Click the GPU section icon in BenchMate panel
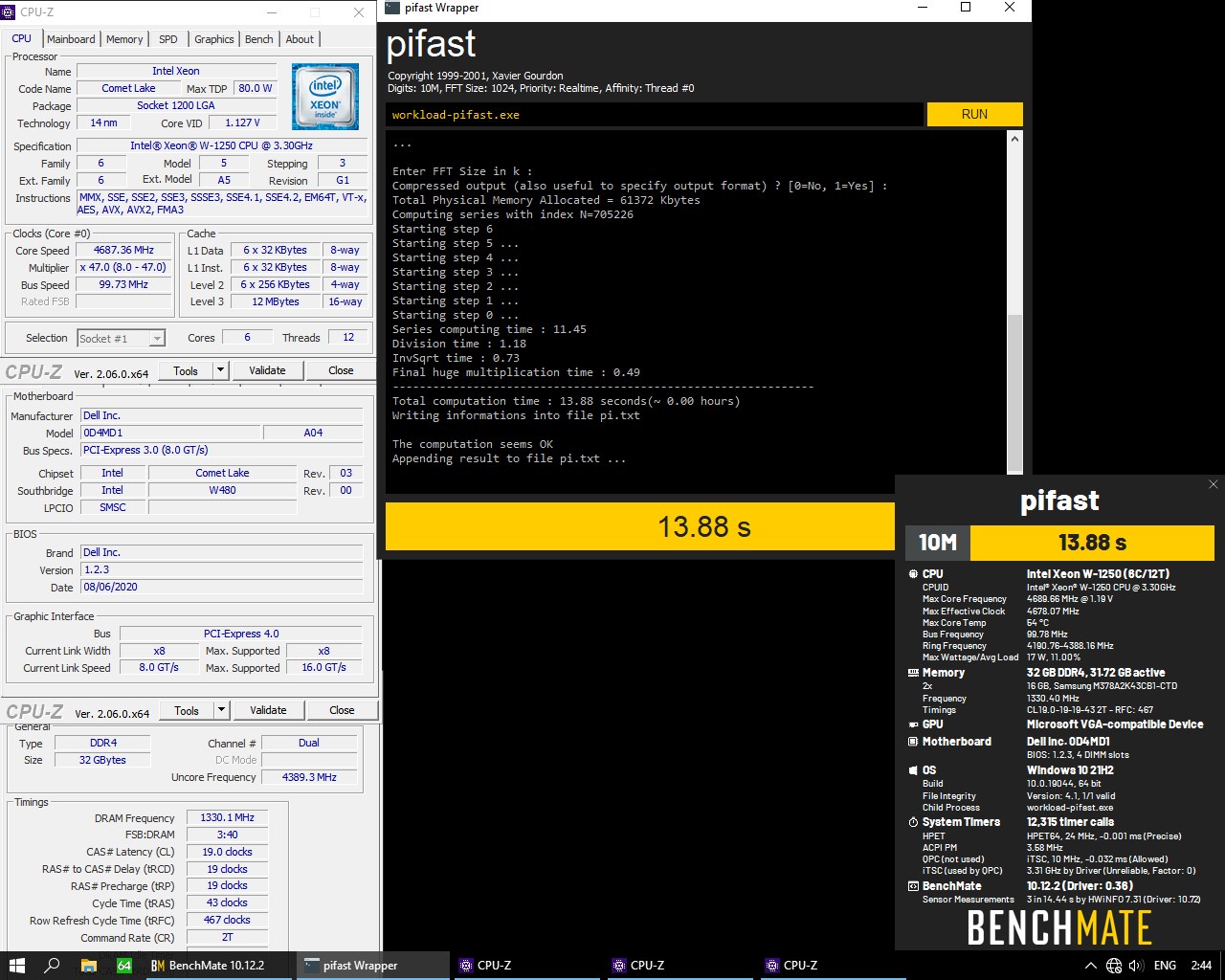Image resolution: width=1225 pixels, height=980 pixels. [913, 724]
